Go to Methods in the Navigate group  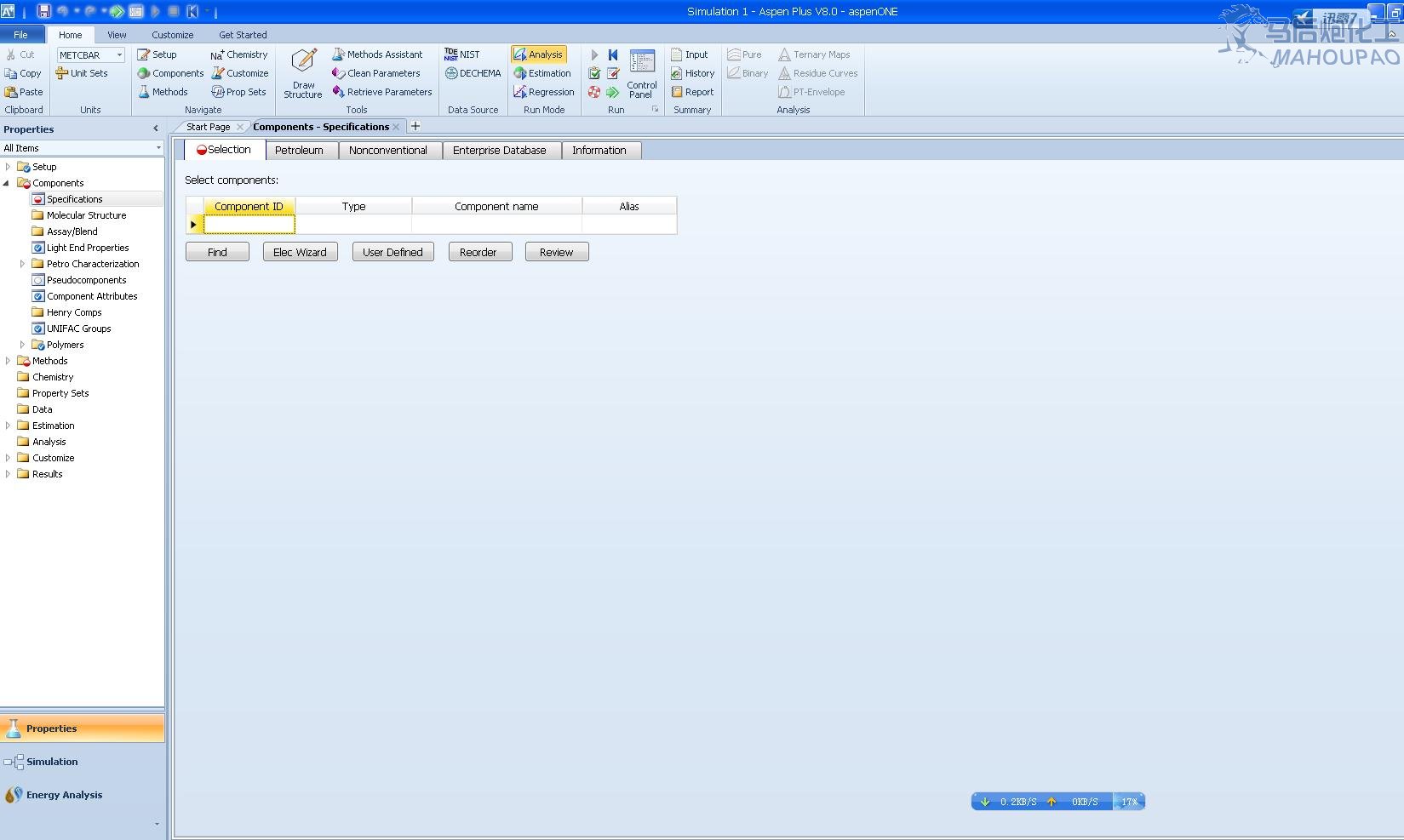coord(163,92)
